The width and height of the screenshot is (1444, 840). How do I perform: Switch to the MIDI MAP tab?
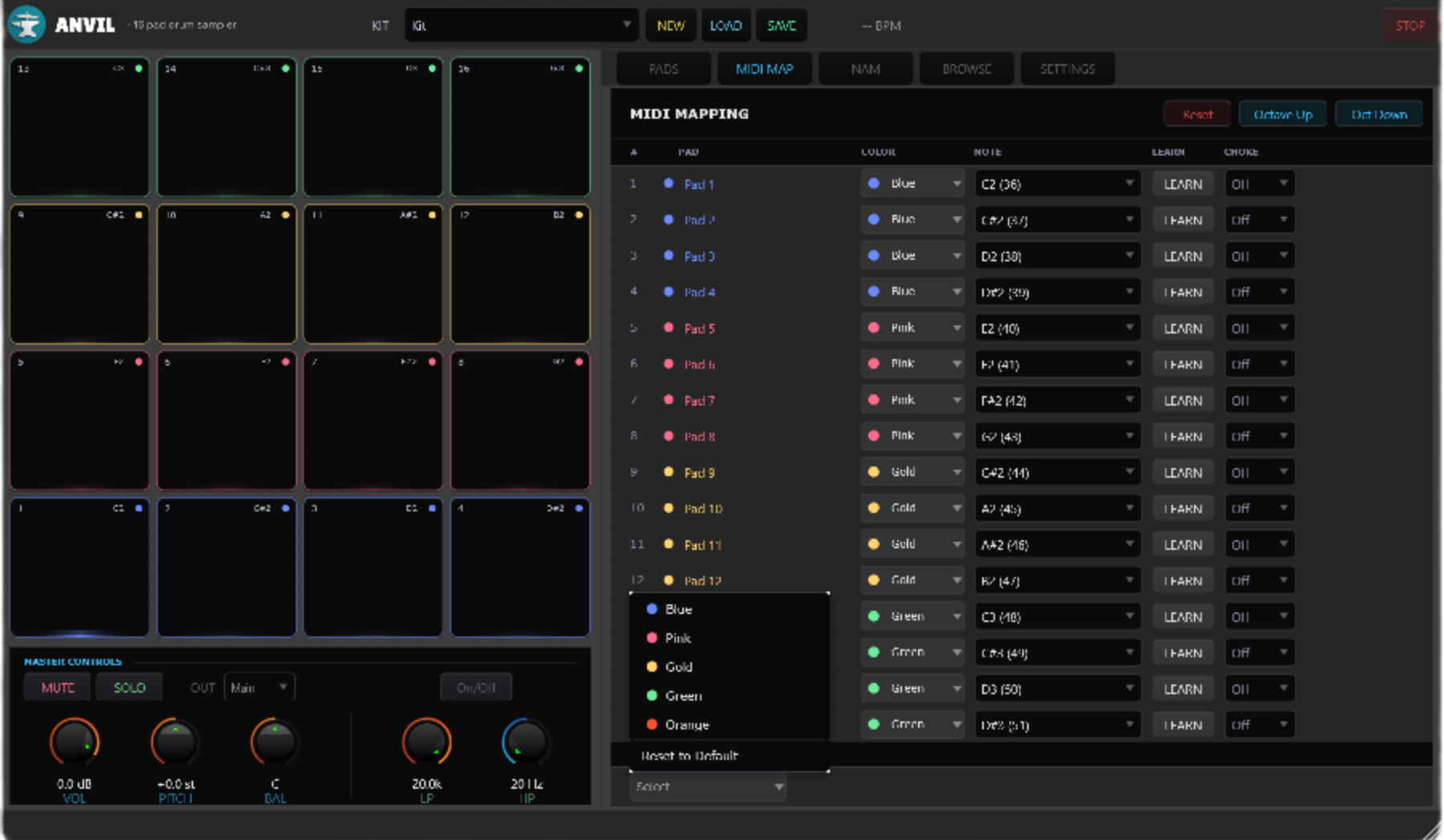(x=764, y=69)
